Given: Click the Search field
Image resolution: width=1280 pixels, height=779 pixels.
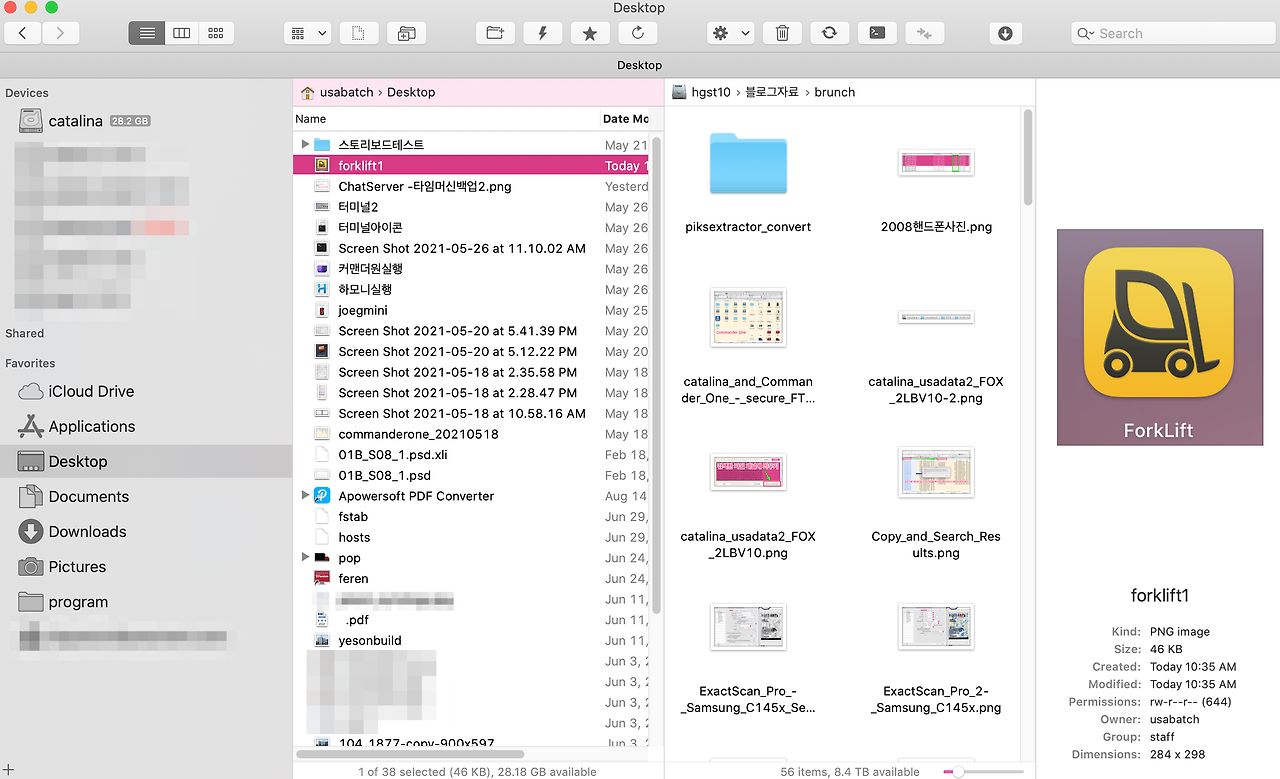Looking at the screenshot, I should pos(1172,33).
